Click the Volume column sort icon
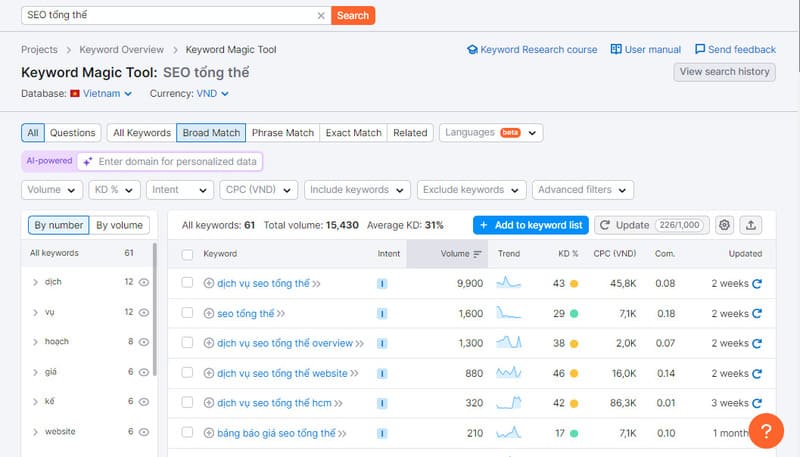Image resolution: width=800 pixels, height=457 pixels. 477,254
